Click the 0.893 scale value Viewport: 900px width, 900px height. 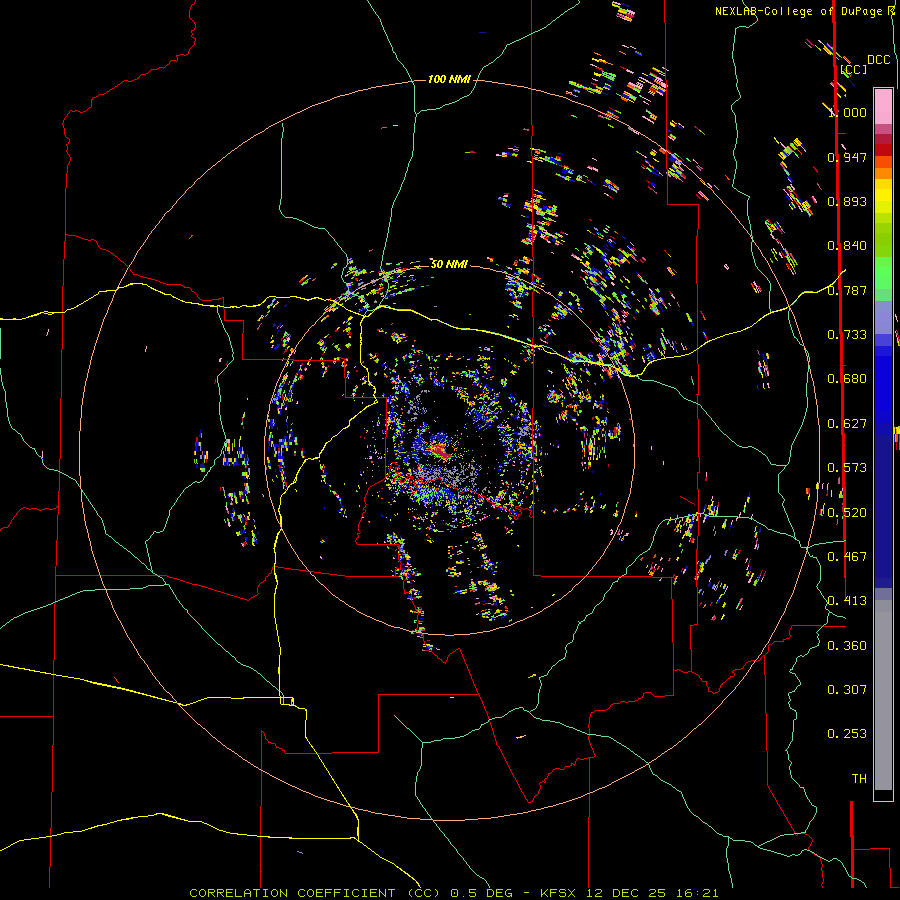click(x=847, y=201)
